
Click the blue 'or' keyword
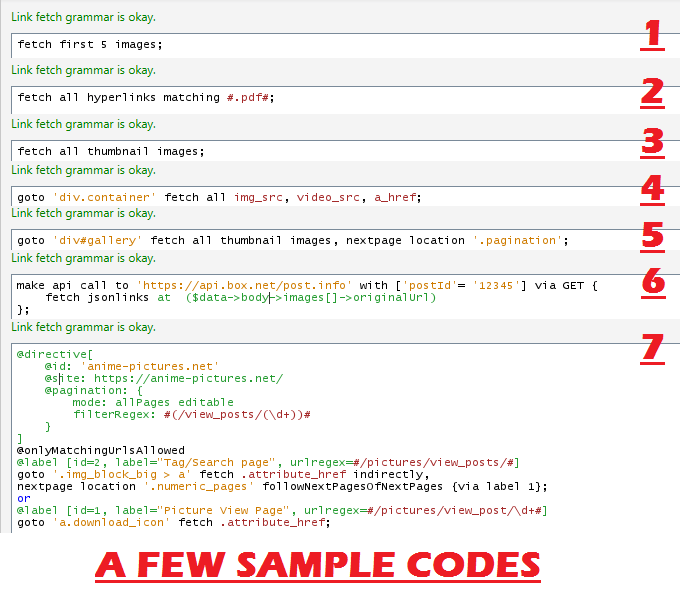24,498
